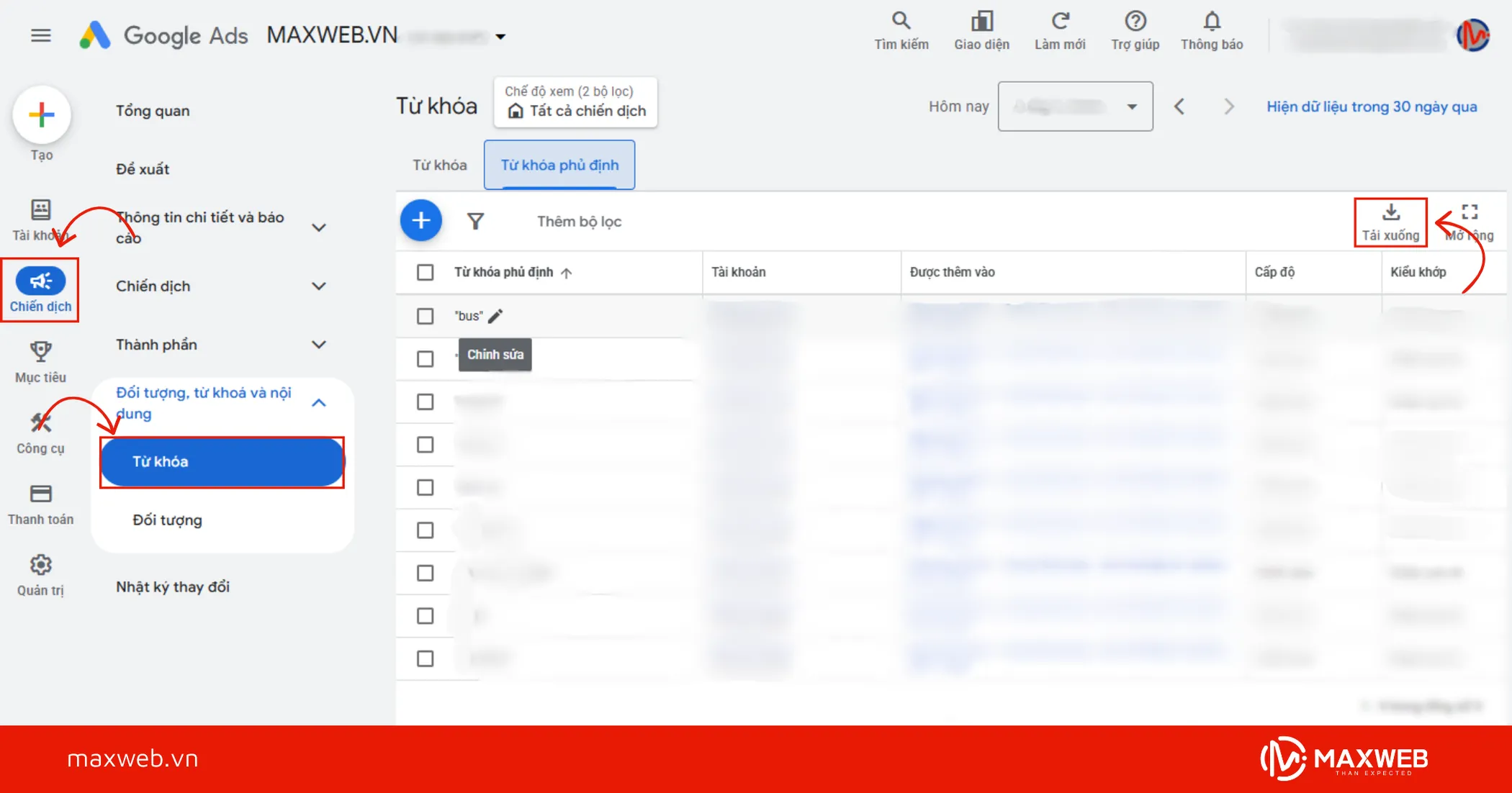Check the last row's checkbox
This screenshot has height=793, width=1512.
coord(426,658)
